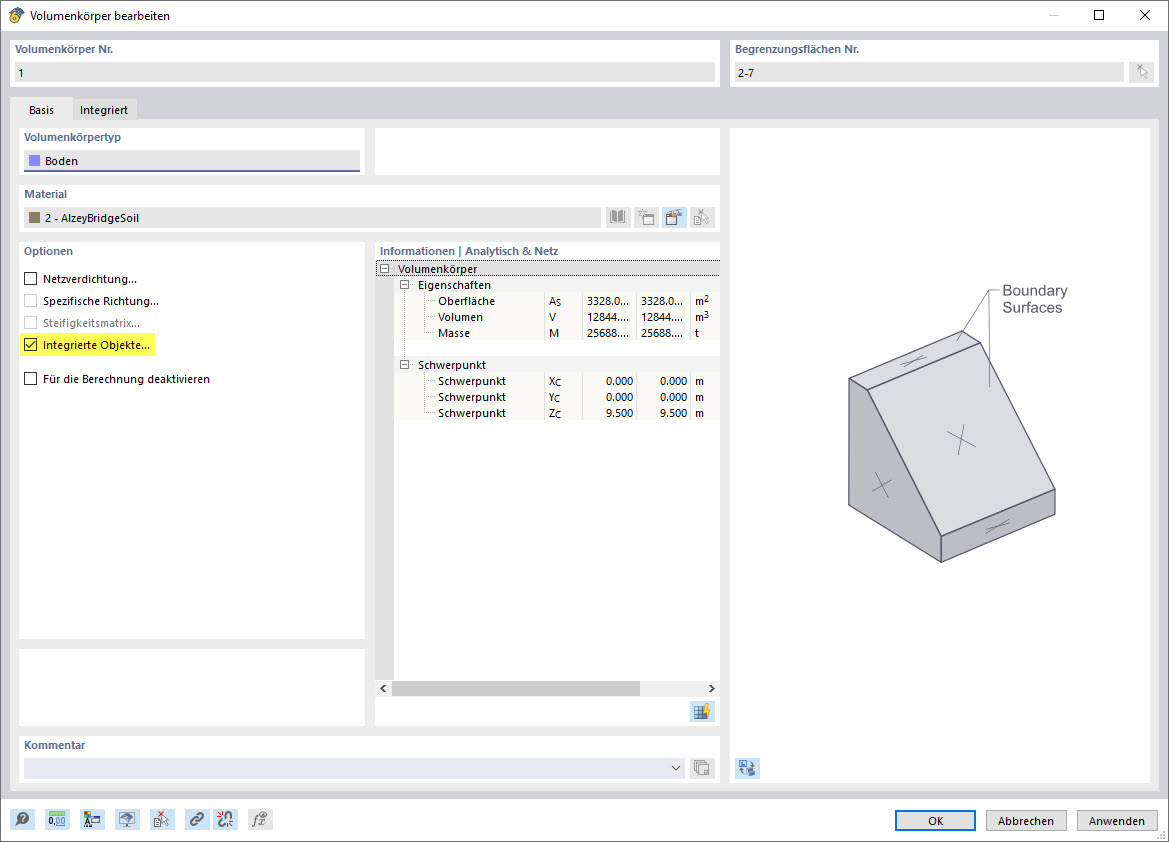The height and width of the screenshot is (842, 1169).
Task: Apply changes with the Anwenden button
Action: [1117, 819]
